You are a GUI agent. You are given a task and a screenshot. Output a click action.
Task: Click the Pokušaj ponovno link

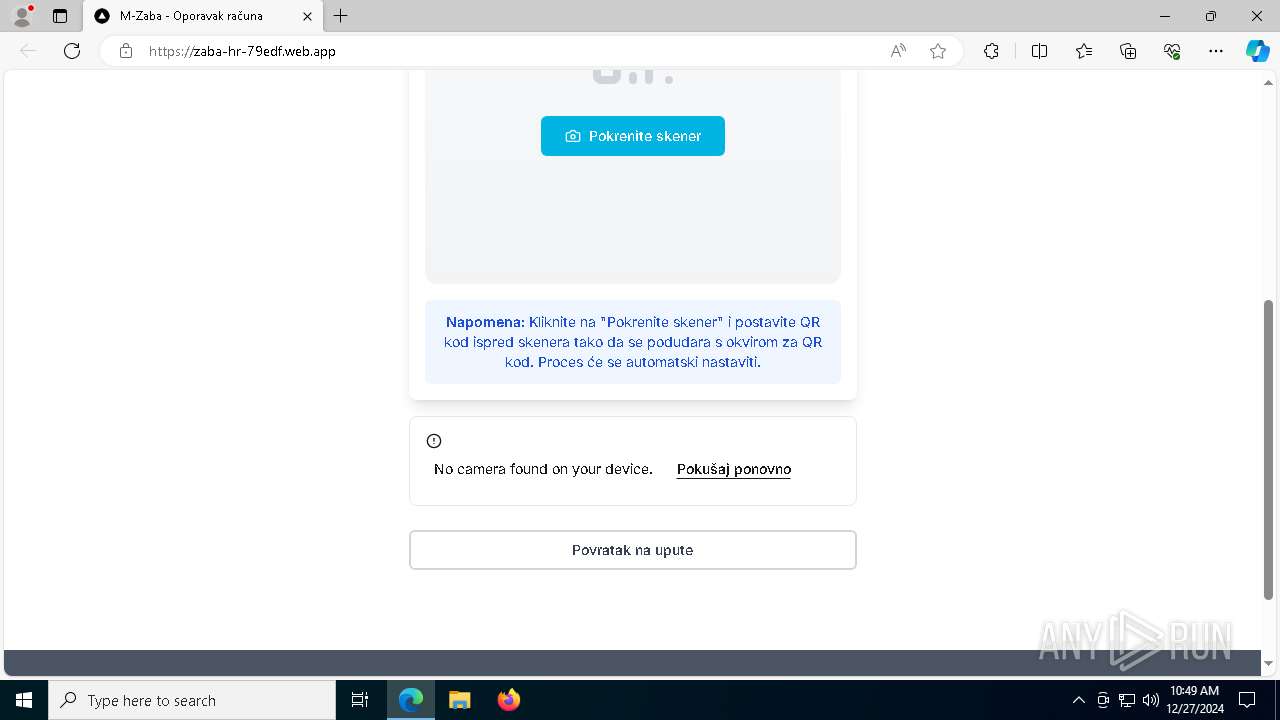[734, 469]
